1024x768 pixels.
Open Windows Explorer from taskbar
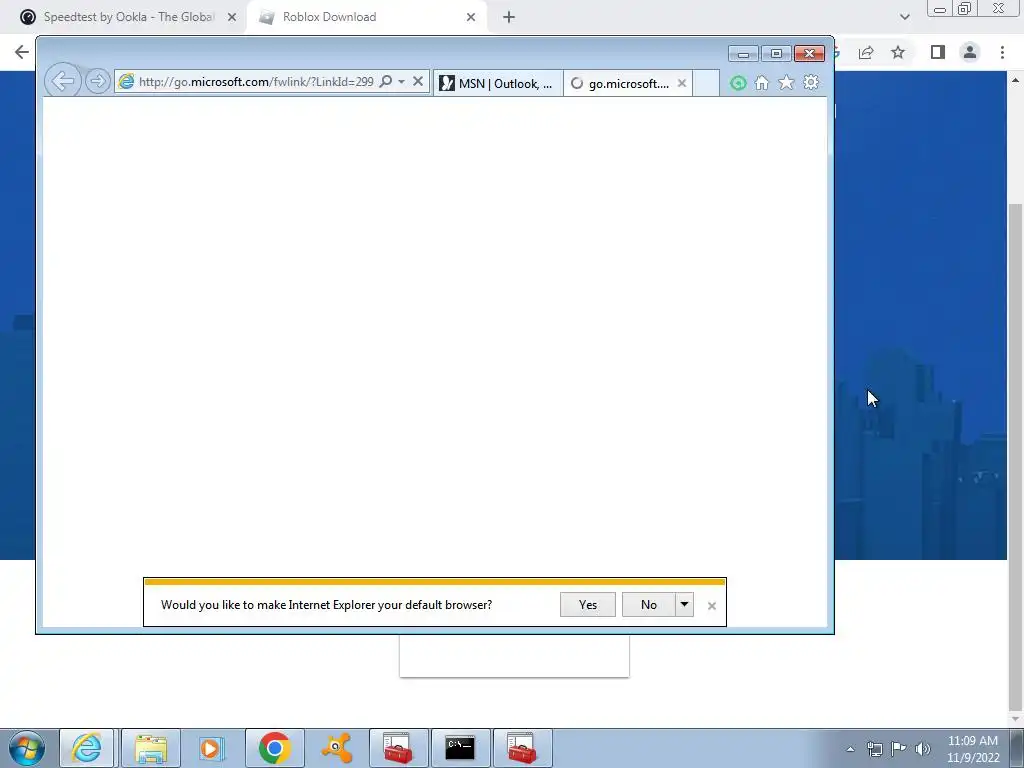(x=151, y=748)
